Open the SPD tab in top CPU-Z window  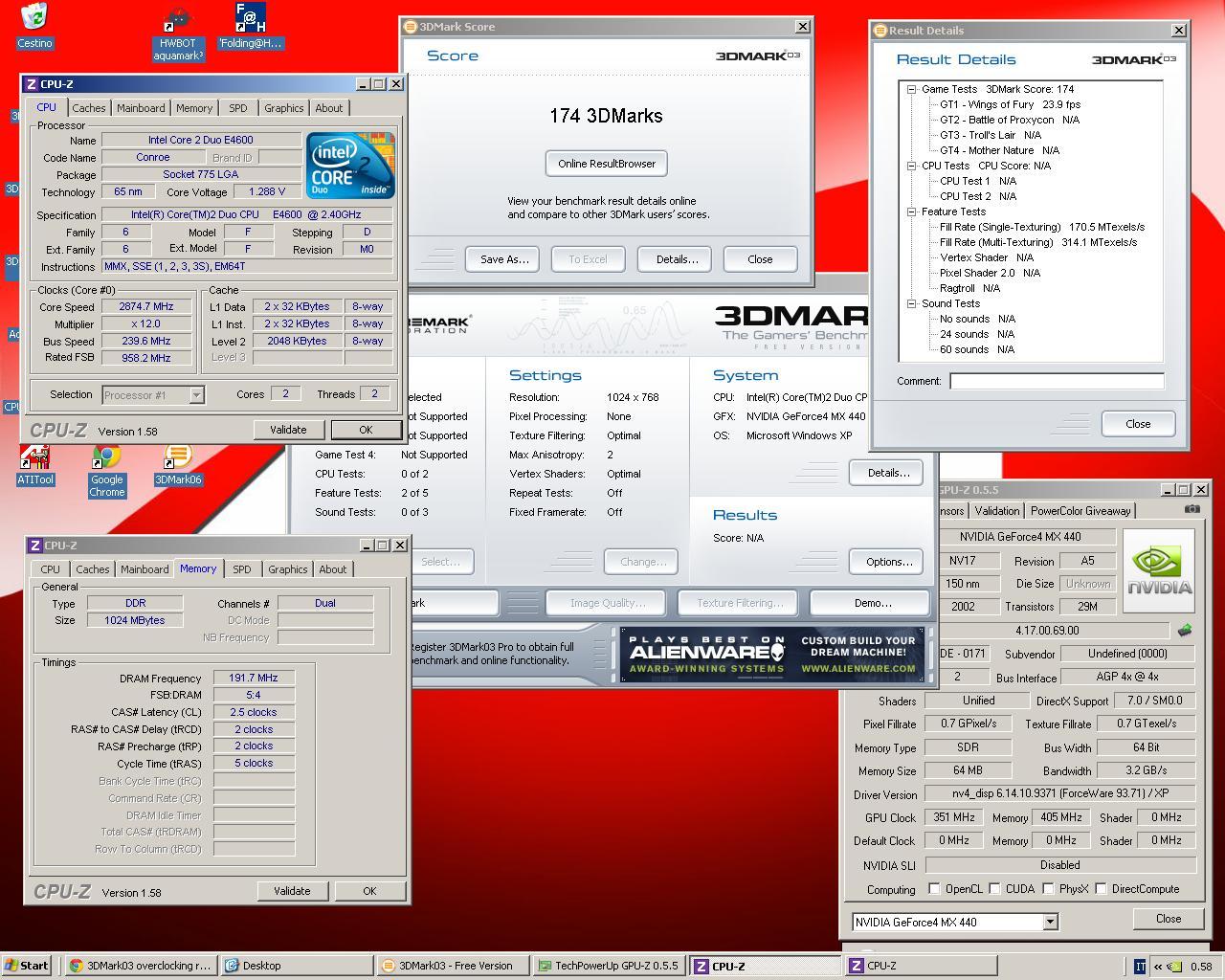238,108
